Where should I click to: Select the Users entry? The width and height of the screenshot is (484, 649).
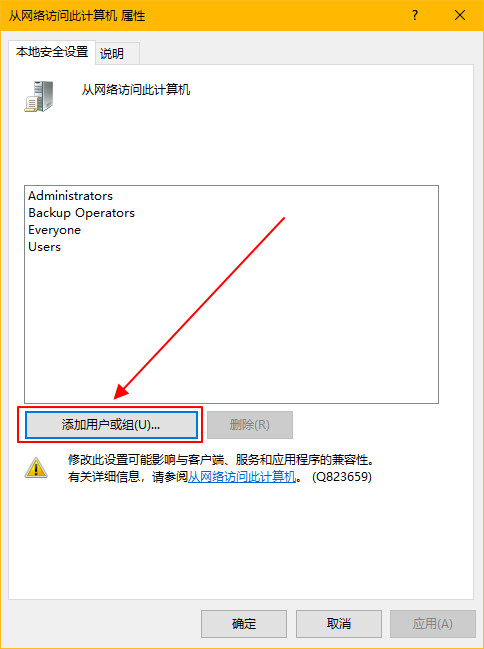[x=44, y=247]
